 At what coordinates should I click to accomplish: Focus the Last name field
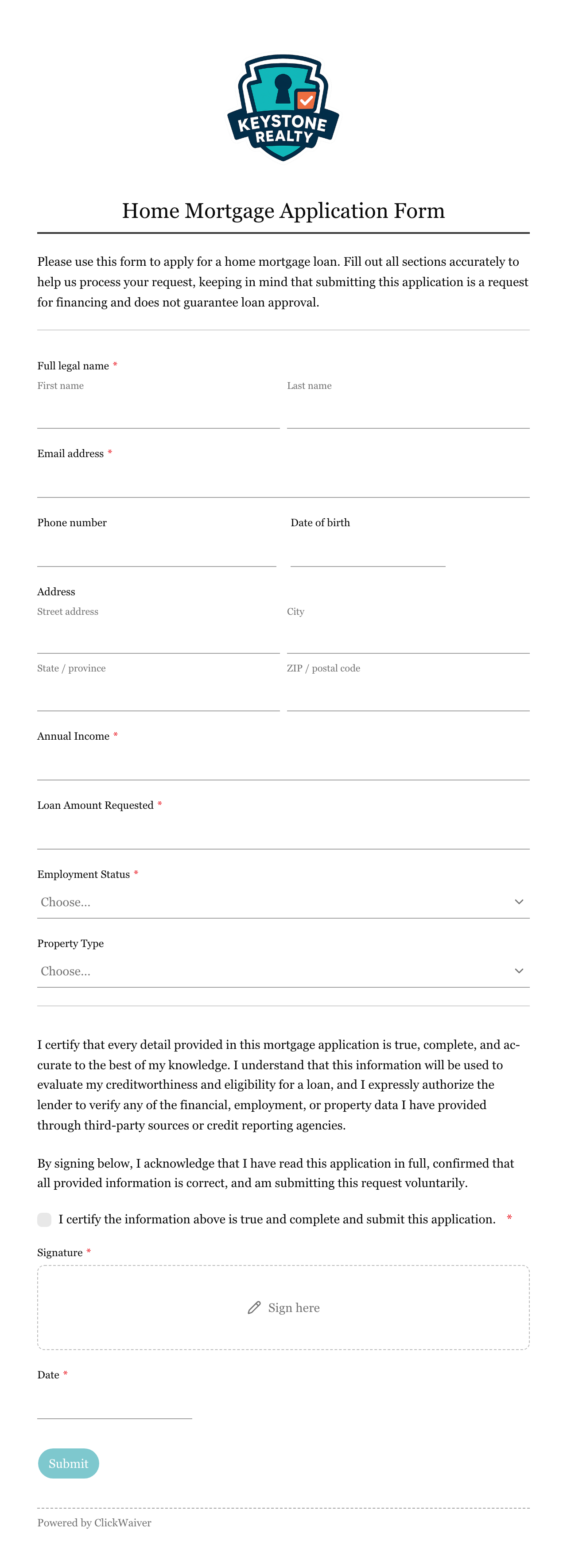408,413
